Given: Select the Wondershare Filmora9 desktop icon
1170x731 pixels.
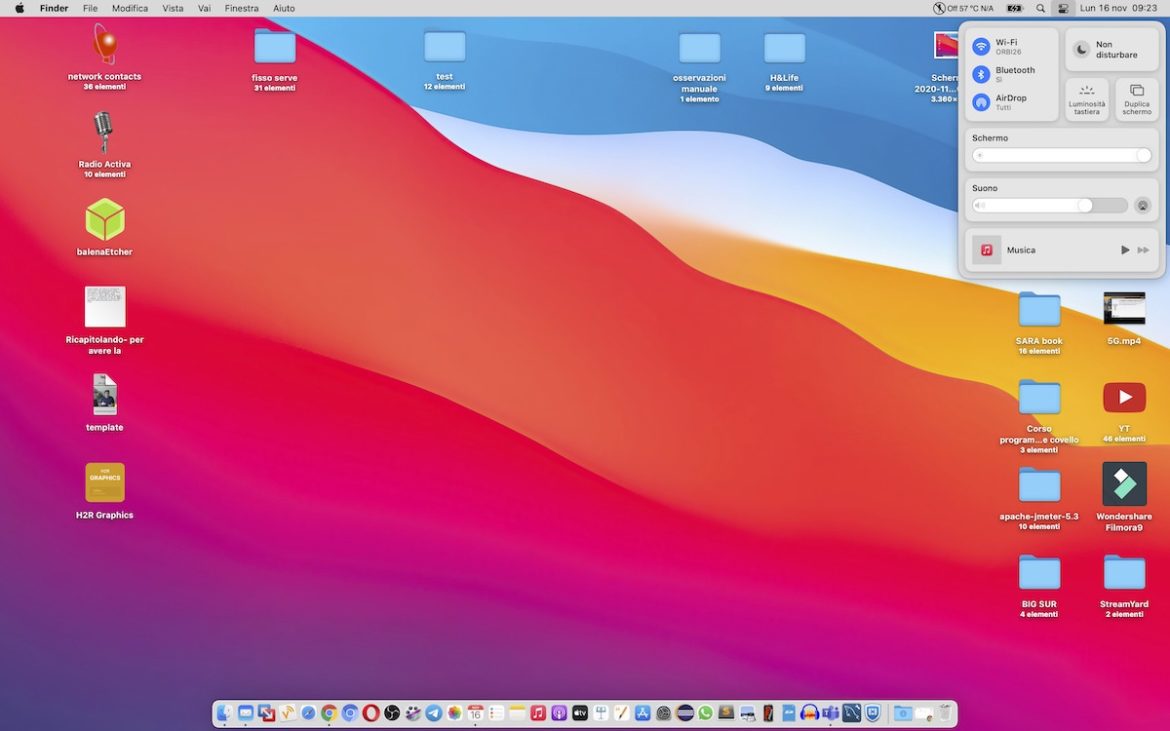Looking at the screenshot, I should 1124,483.
